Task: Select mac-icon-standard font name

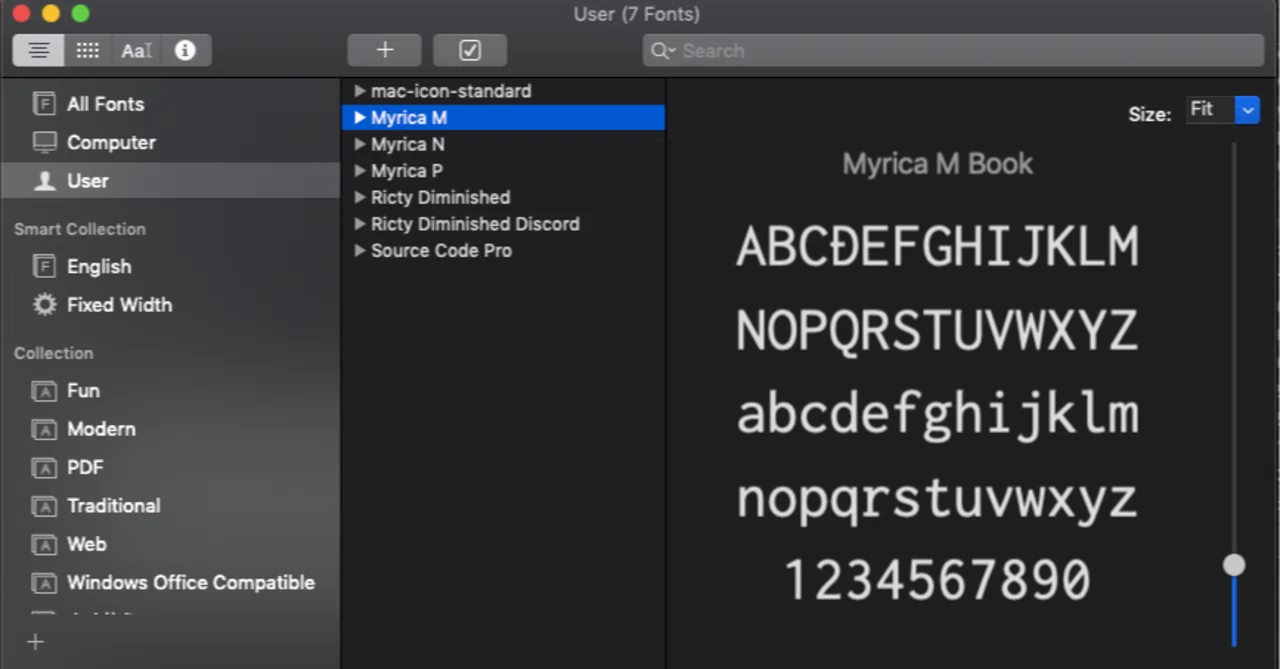Action: point(451,91)
